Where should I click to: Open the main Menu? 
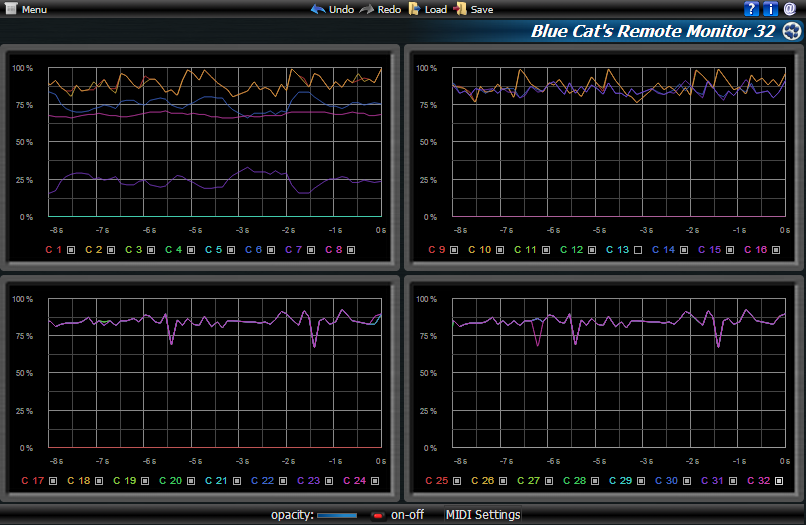26,9
